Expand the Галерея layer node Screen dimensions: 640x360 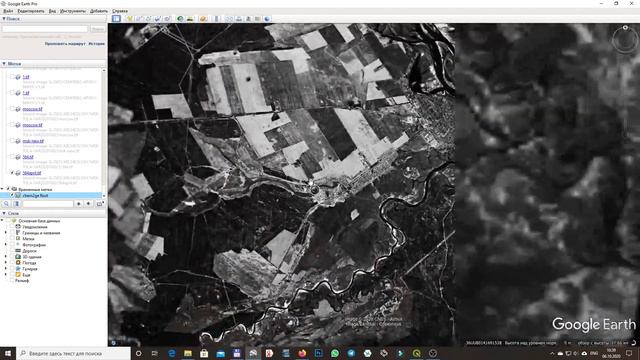6,269
